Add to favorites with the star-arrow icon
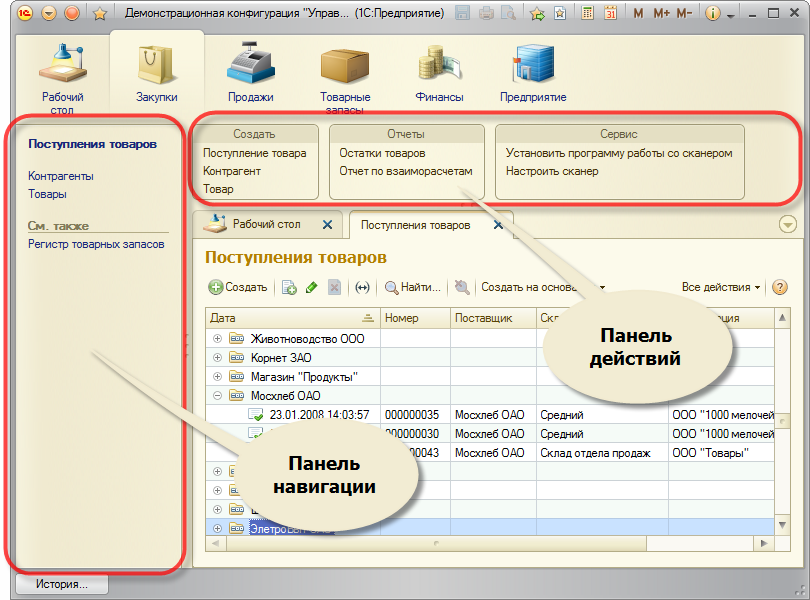The height and width of the screenshot is (600, 810). point(538,13)
